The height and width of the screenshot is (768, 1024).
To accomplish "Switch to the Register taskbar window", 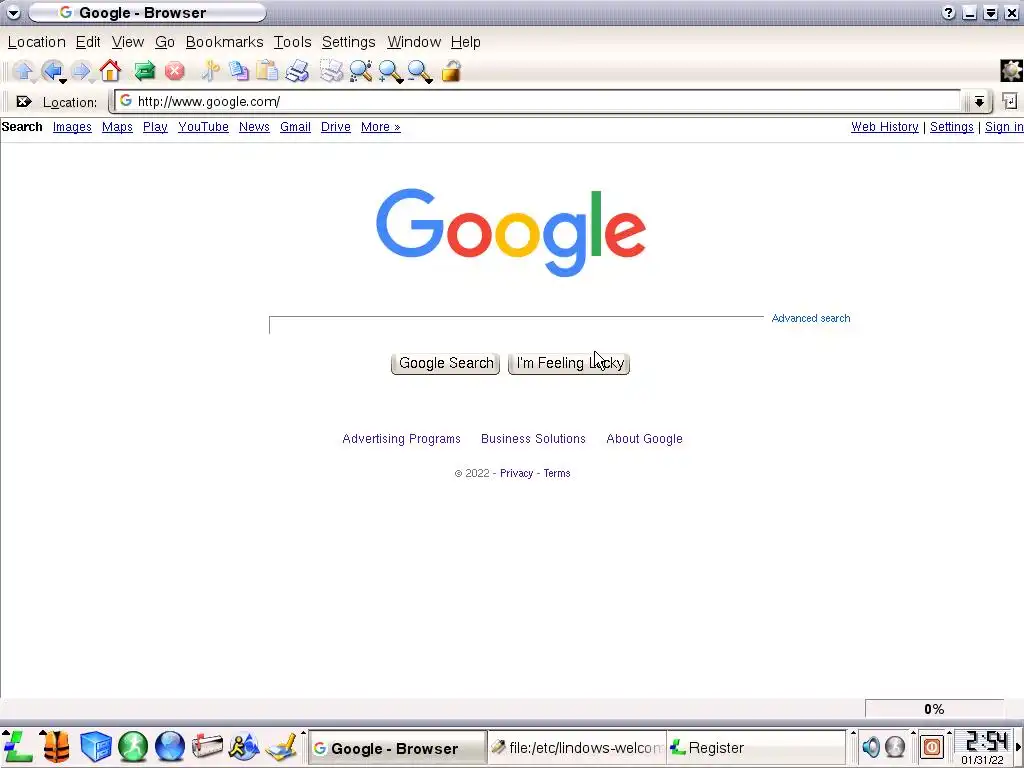I will click(755, 748).
